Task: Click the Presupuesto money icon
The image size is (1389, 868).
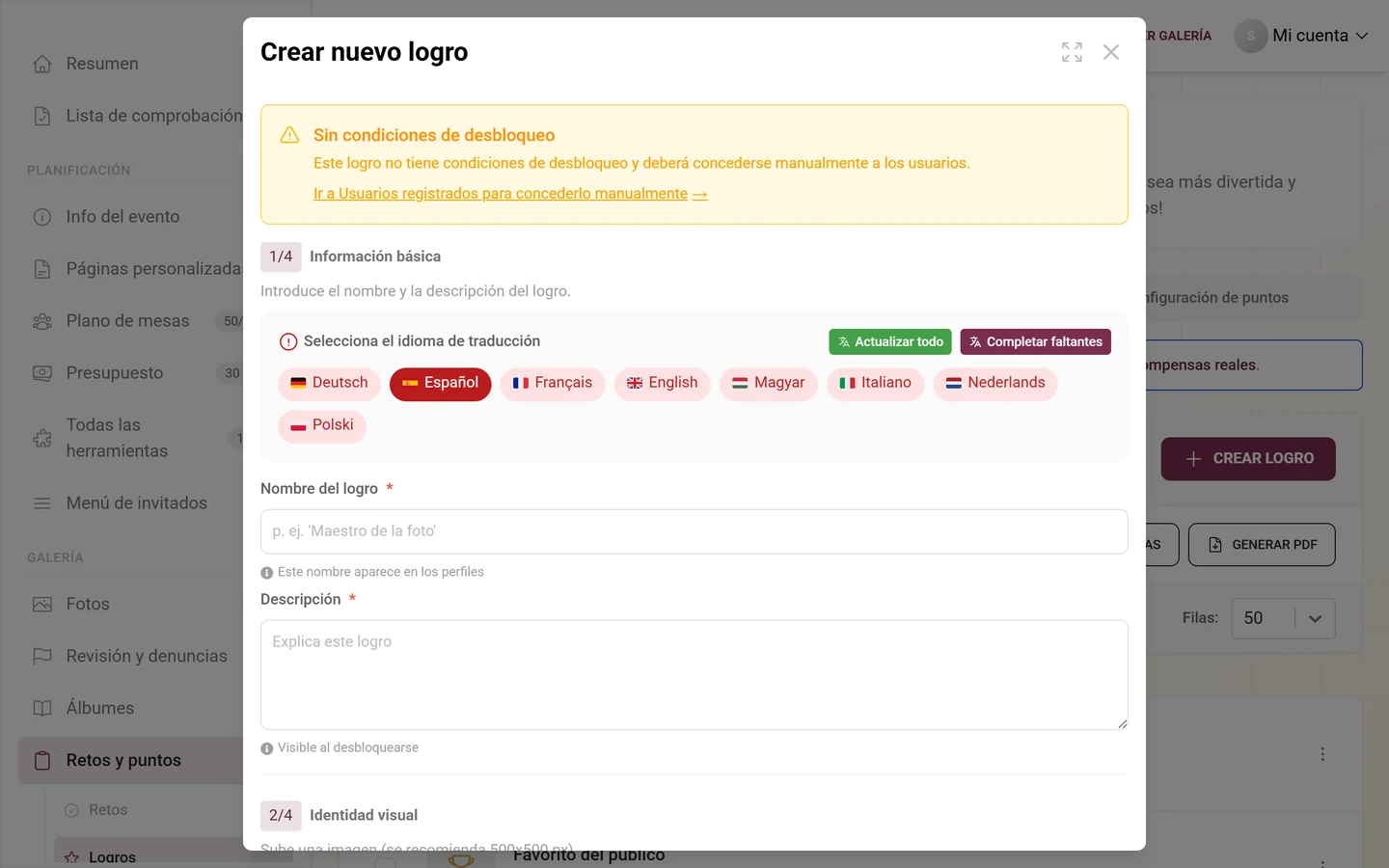Action: click(42, 373)
